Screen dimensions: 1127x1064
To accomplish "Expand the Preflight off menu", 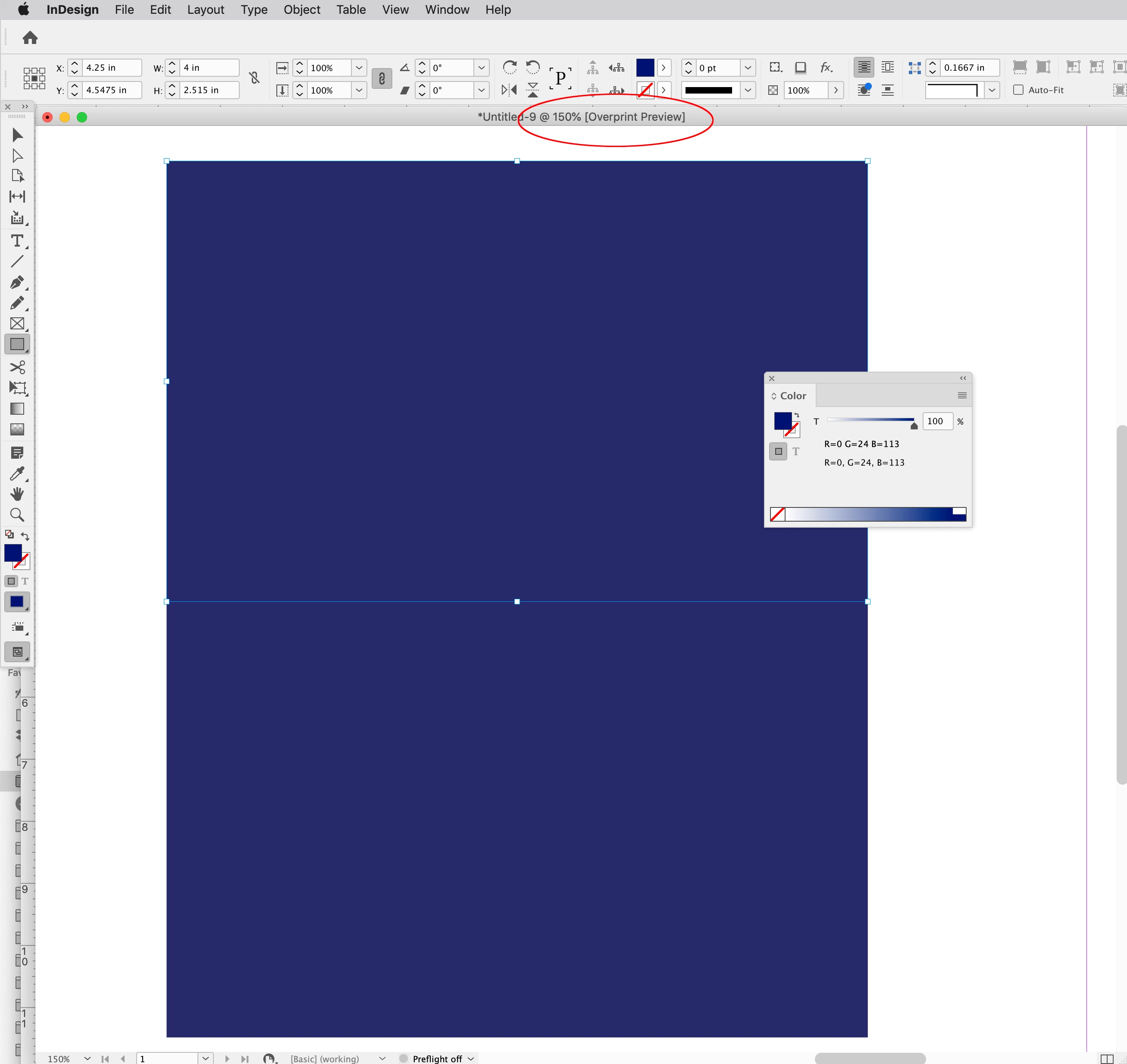I will tap(471, 1058).
